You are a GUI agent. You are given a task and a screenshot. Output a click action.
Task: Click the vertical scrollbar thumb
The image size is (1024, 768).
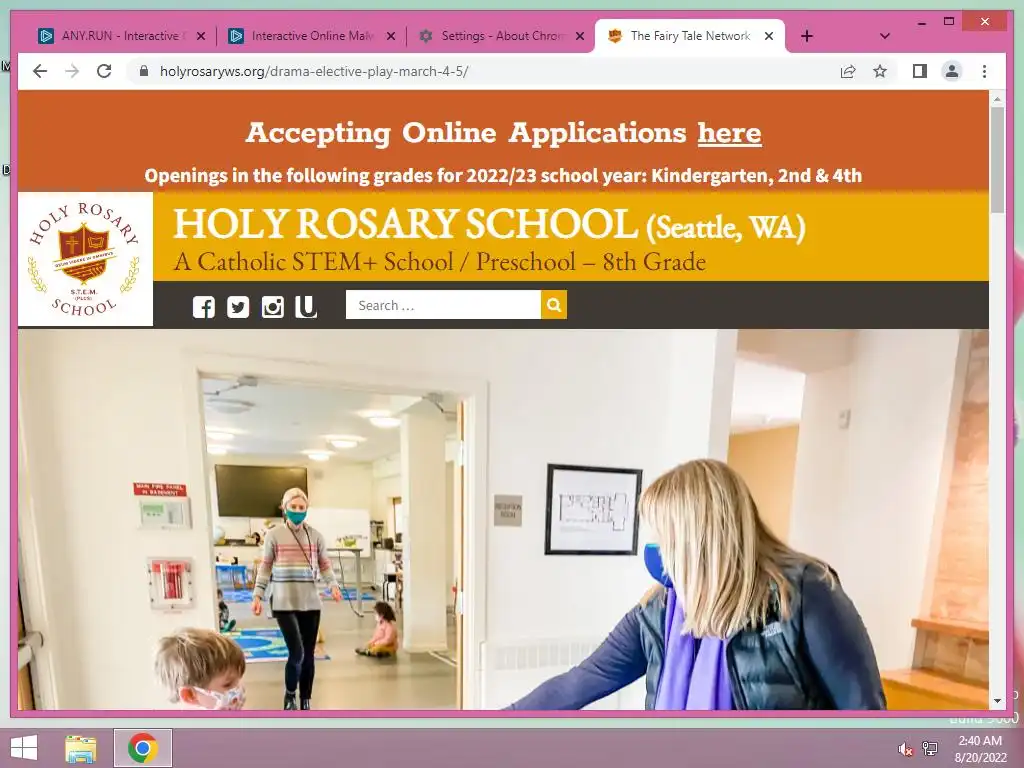coord(997,159)
